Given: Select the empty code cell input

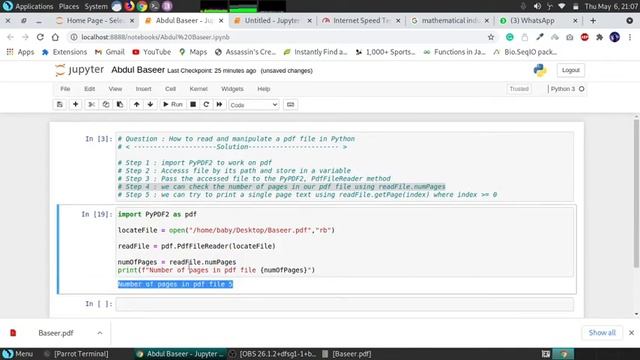Looking at the screenshot, I should pyautogui.click(x=344, y=304).
